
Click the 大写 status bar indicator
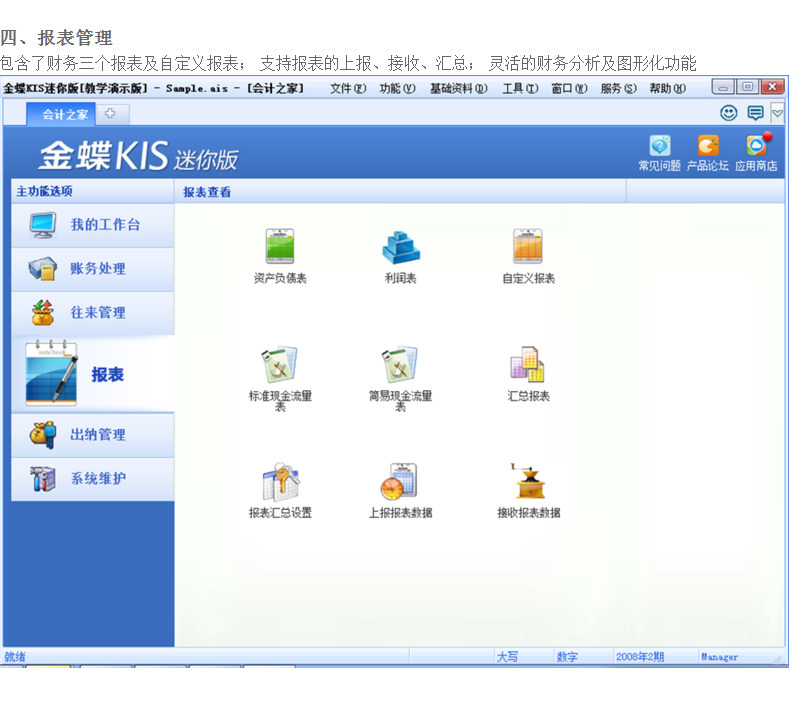(x=507, y=657)
